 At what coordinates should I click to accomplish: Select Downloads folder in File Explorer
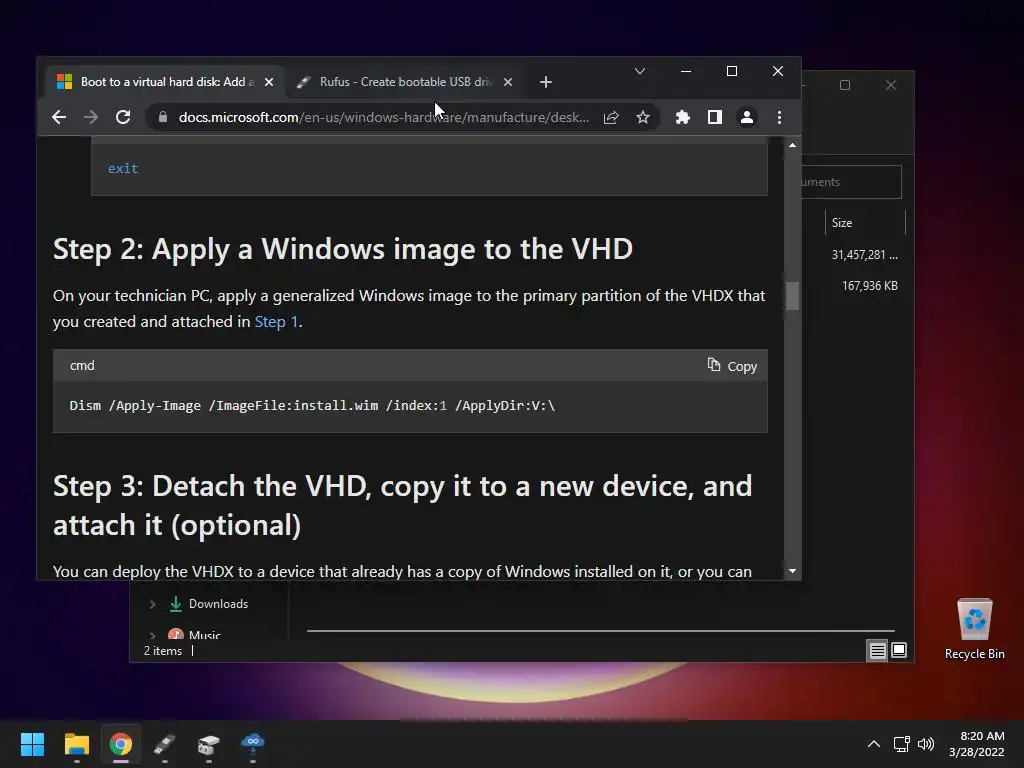218,604
